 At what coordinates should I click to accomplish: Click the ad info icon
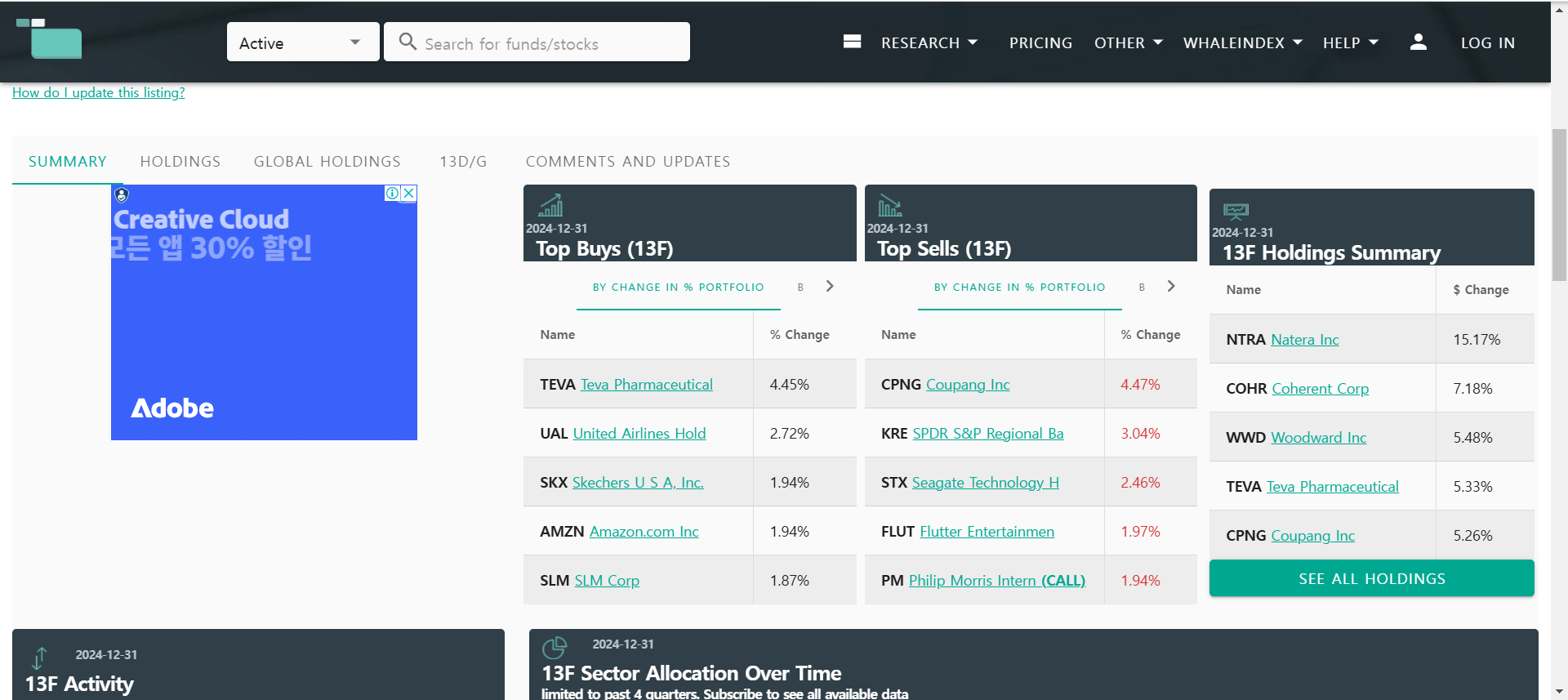tap(393, 194)
